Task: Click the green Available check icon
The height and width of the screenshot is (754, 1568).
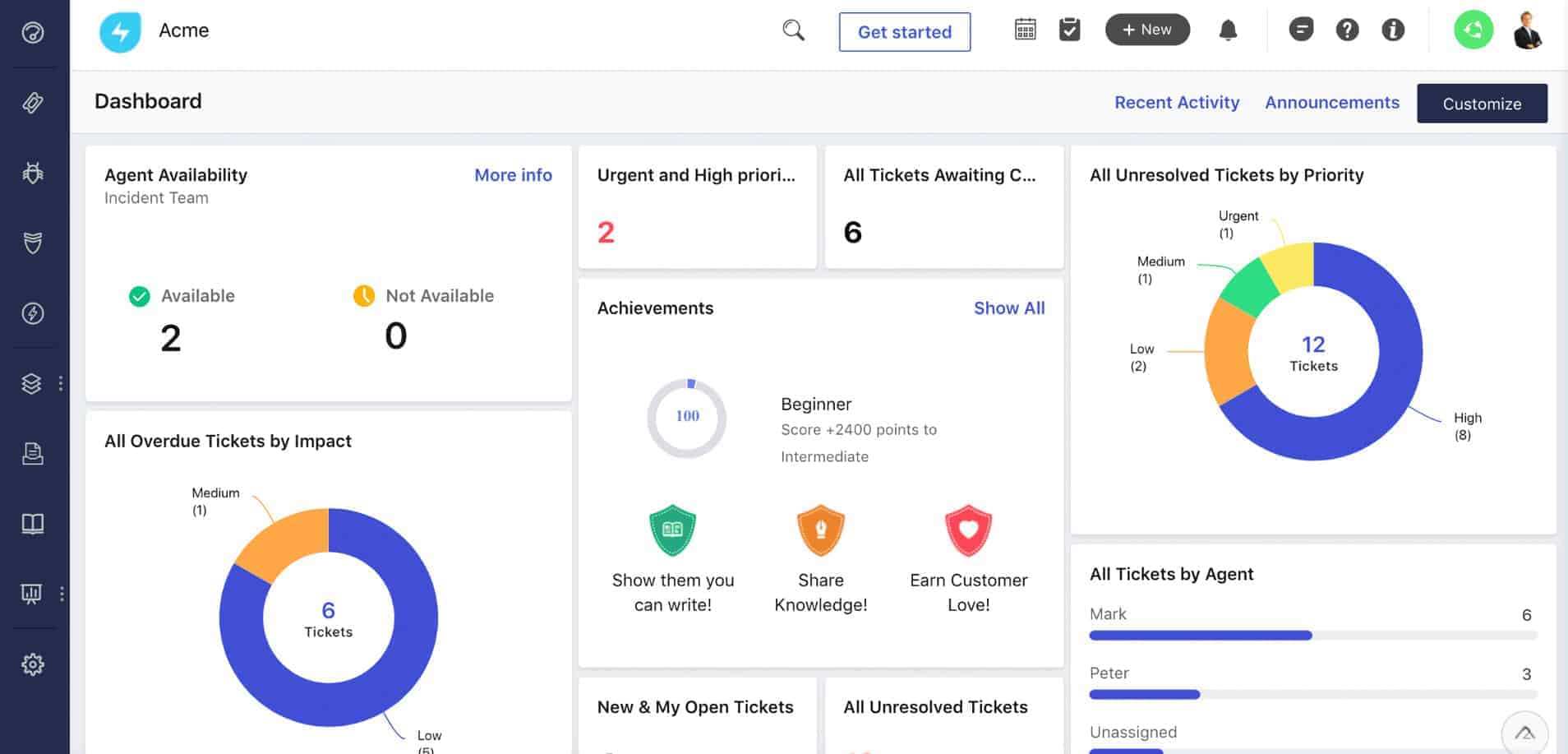Action: [x=140, y=296]
